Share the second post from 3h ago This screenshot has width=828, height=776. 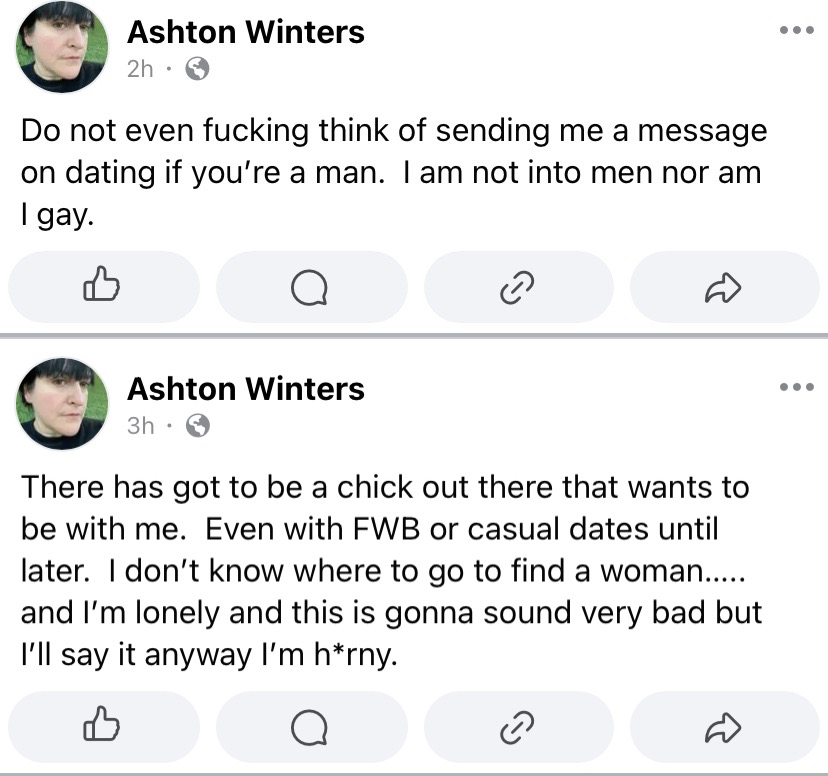(x=724, y=727)
